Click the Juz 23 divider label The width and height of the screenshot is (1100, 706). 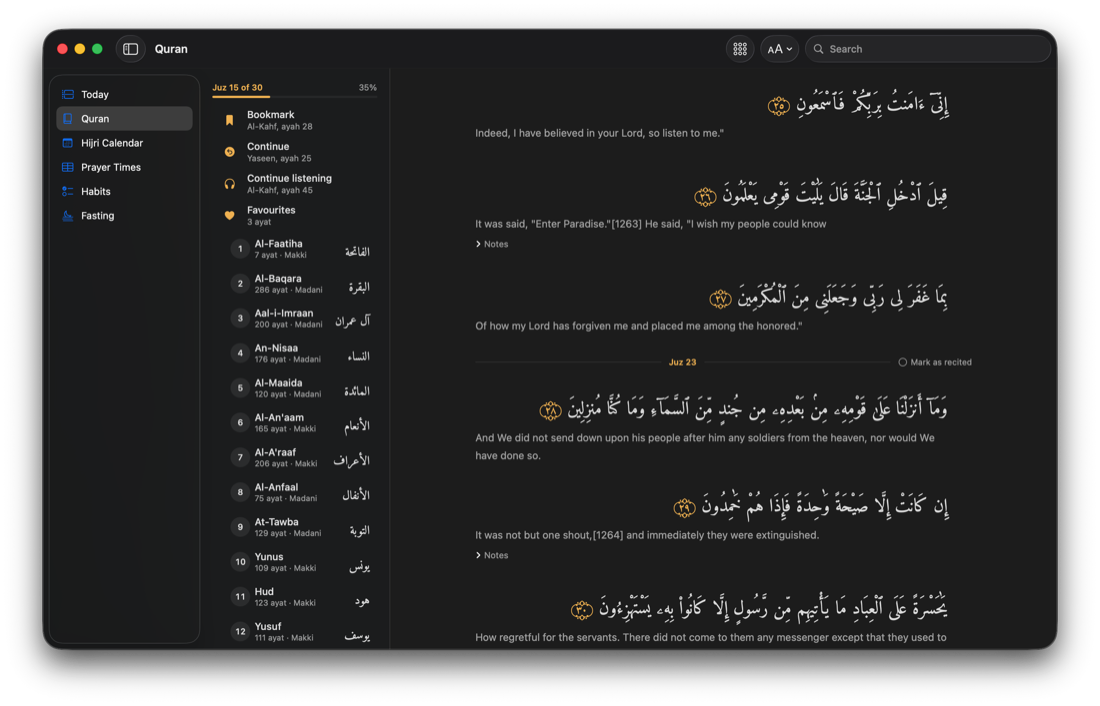coord(682,362)
